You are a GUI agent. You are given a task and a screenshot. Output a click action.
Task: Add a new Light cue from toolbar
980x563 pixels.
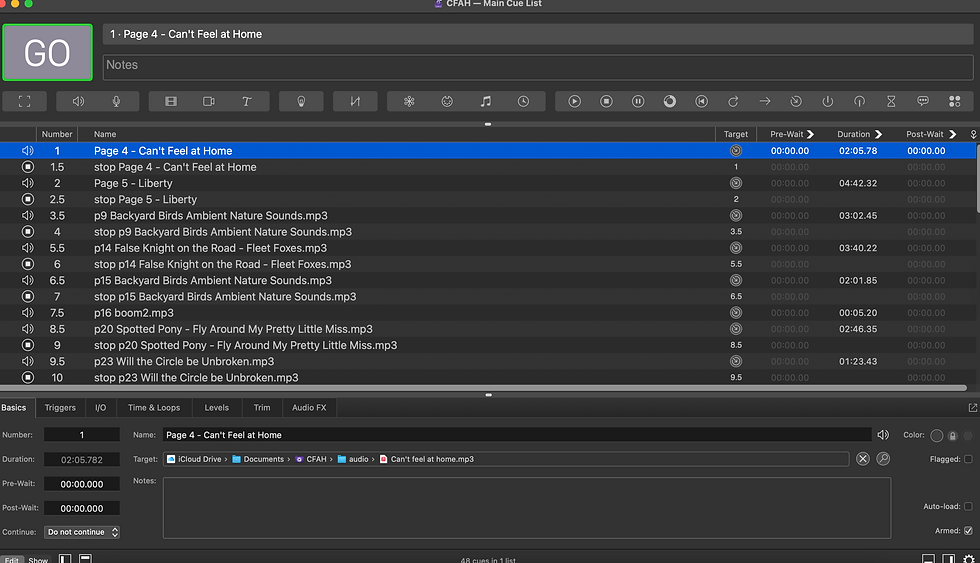[x=301, y=101]
